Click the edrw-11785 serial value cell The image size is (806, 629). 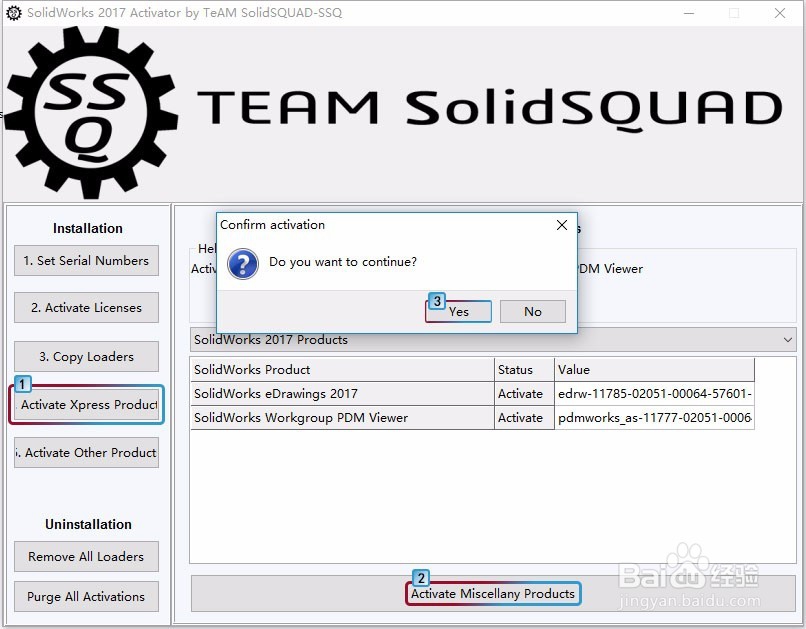pos(654,394)
